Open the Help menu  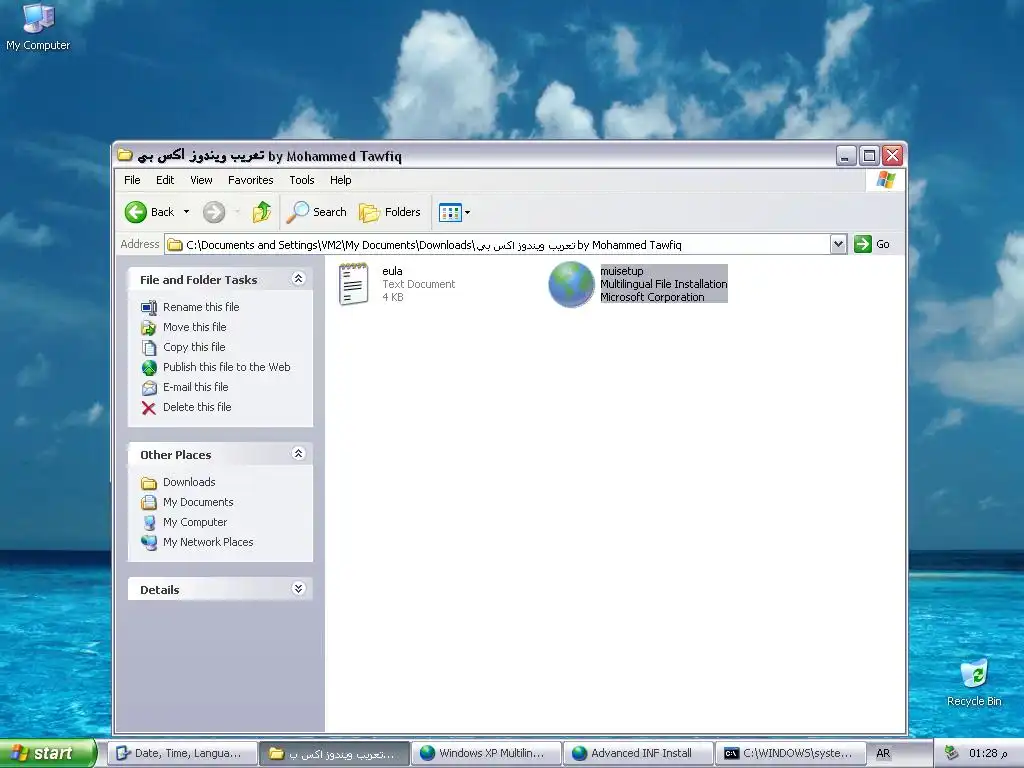tap(340, 180)
